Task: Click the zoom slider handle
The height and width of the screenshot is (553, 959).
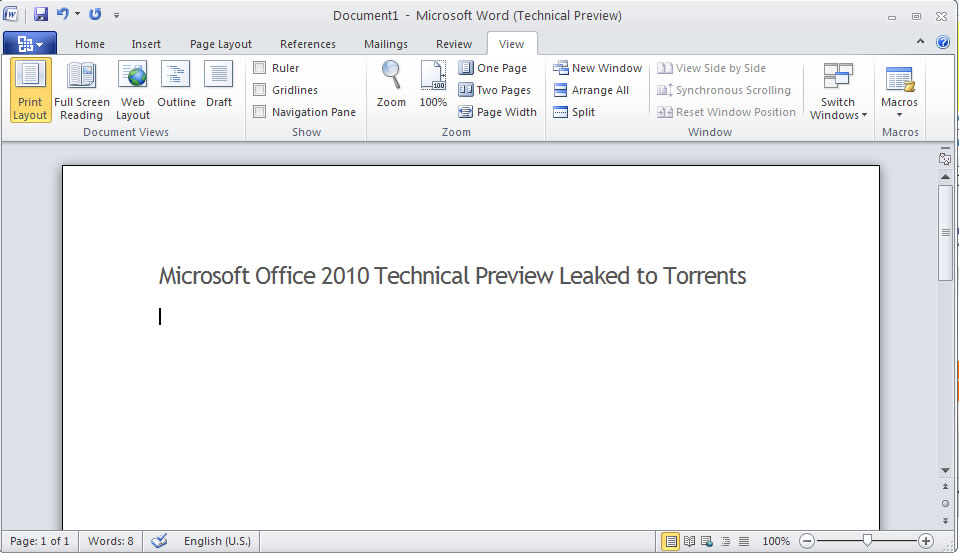Action: pyautogui.click(x=867, y=540)
